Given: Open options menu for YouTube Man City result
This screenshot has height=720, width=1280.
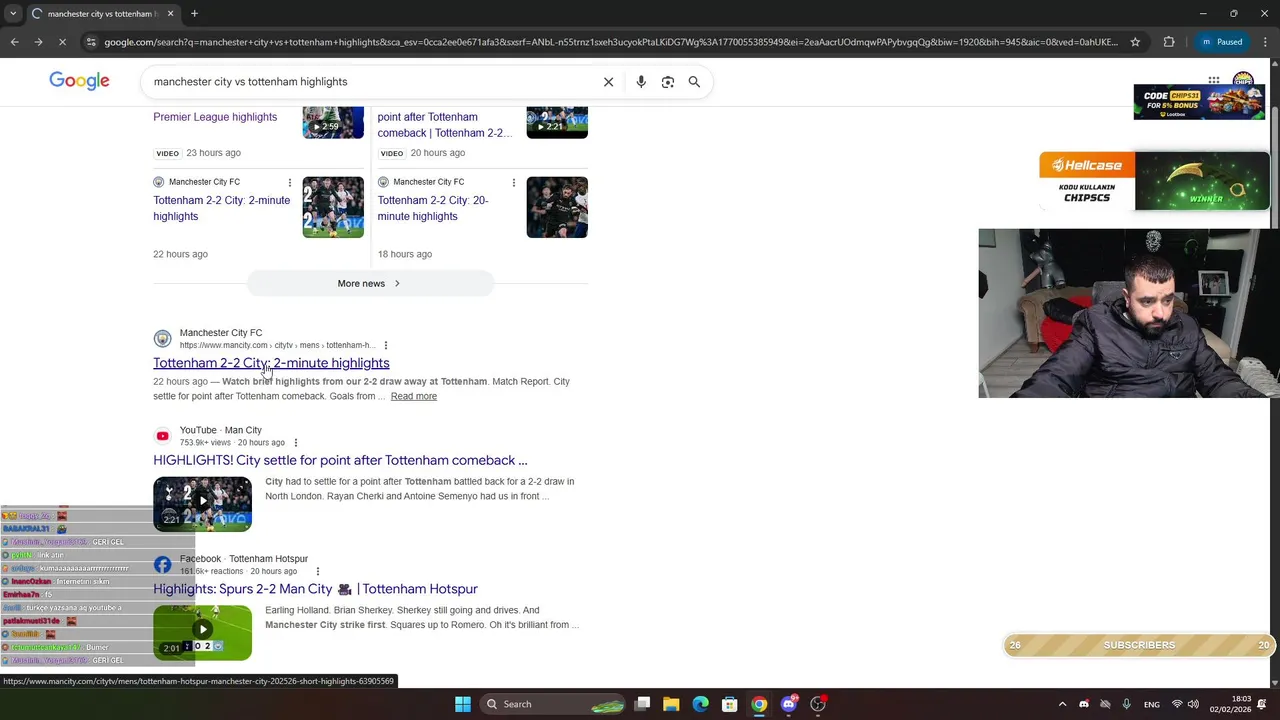Looking at the screenshot, I should [295, 442].
